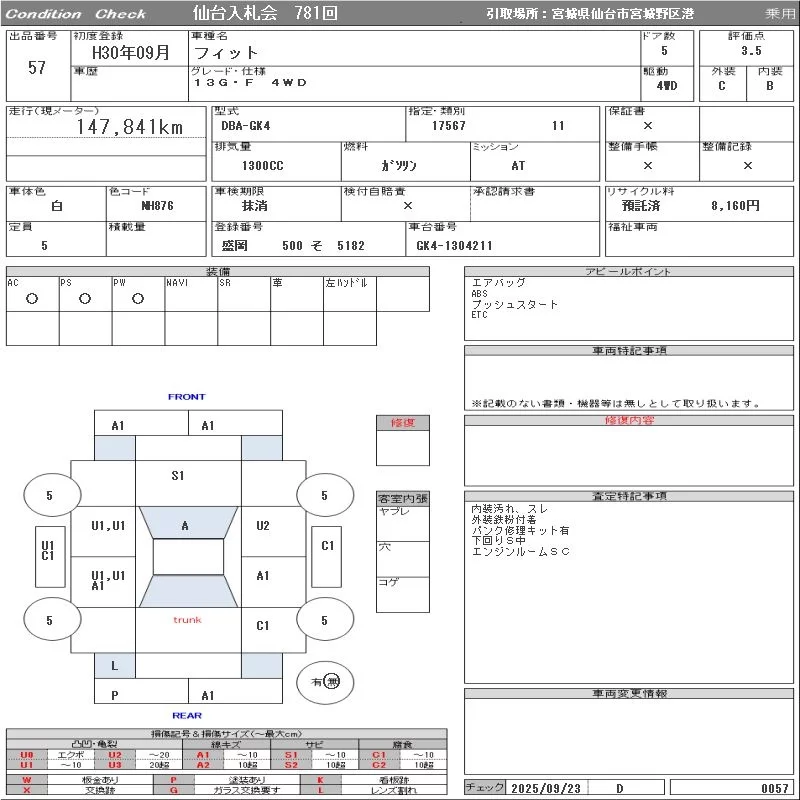Screen dimensions: 800x800
Task: Click the spare tire 有/無 circle indicator
Action: tap(326, 681)
